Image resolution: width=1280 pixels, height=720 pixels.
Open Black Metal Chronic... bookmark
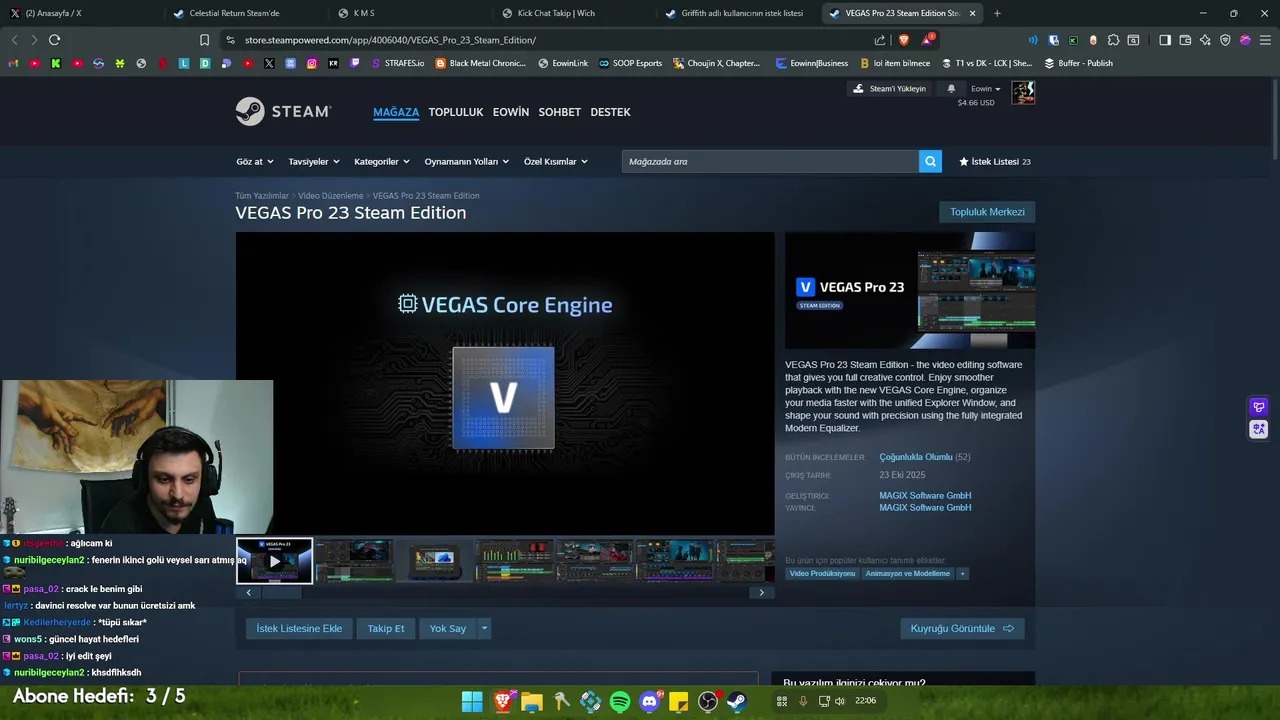click(x=481, y=63)
